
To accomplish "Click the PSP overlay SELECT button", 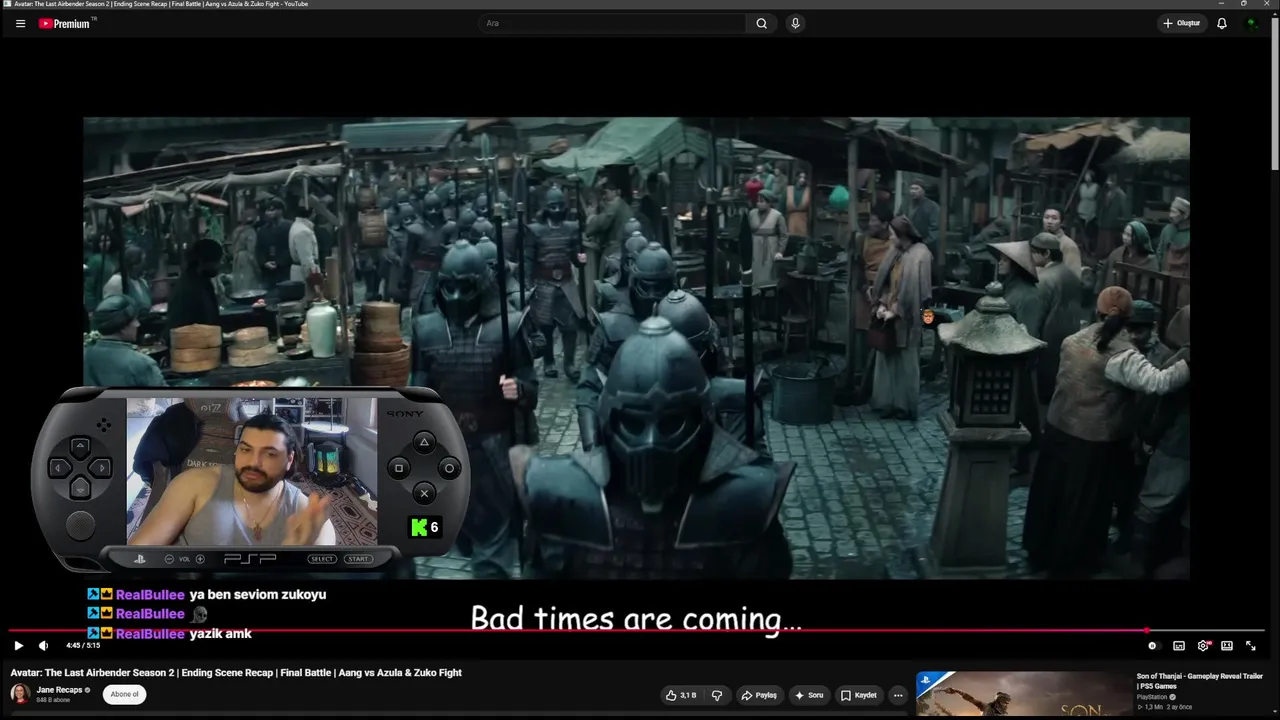I will tap(322, 559).
